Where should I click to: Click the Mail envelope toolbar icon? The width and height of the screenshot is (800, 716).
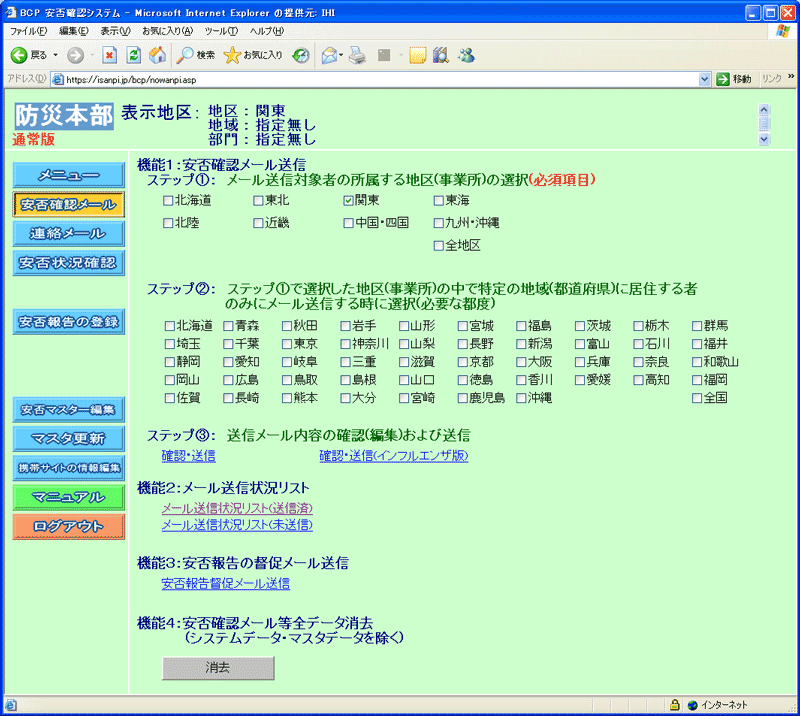(330, 55)
